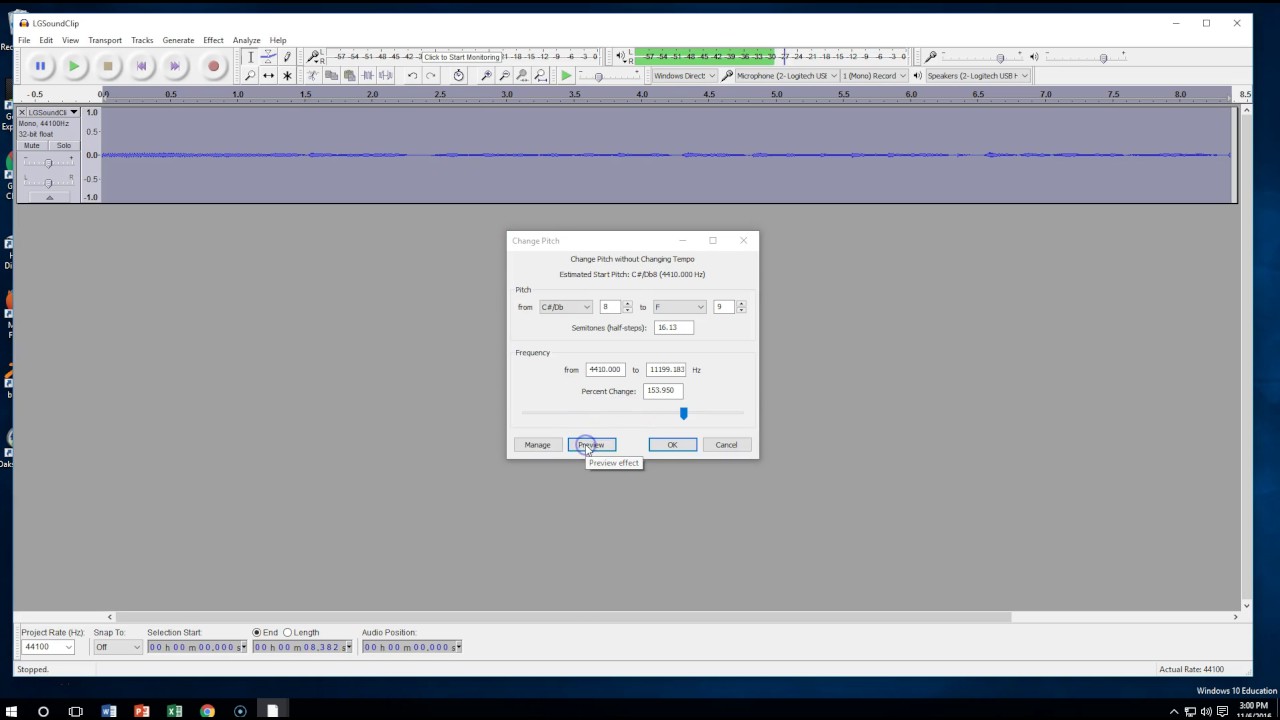
Task: Adjust the recording volume slider
Action: pos(1000,57)
